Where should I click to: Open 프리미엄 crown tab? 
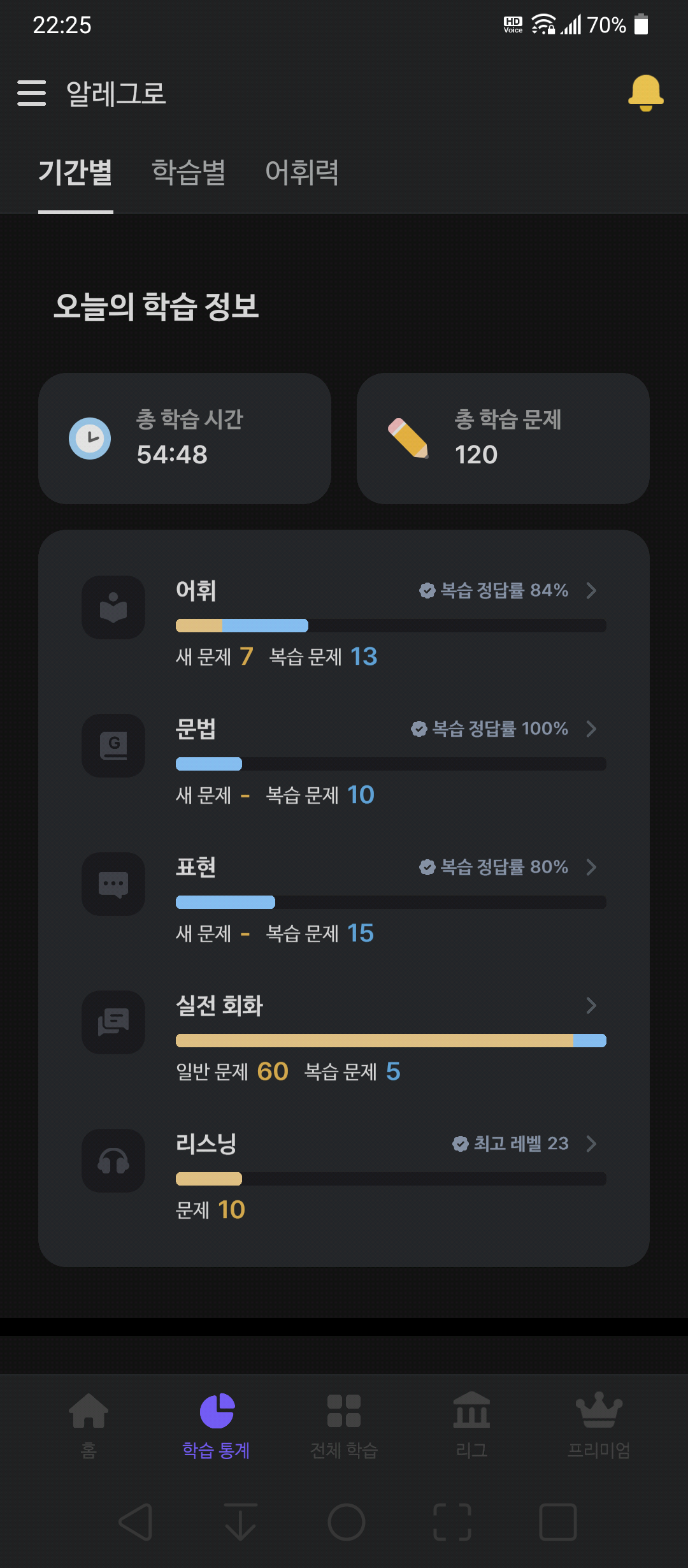click(599, 1426)
